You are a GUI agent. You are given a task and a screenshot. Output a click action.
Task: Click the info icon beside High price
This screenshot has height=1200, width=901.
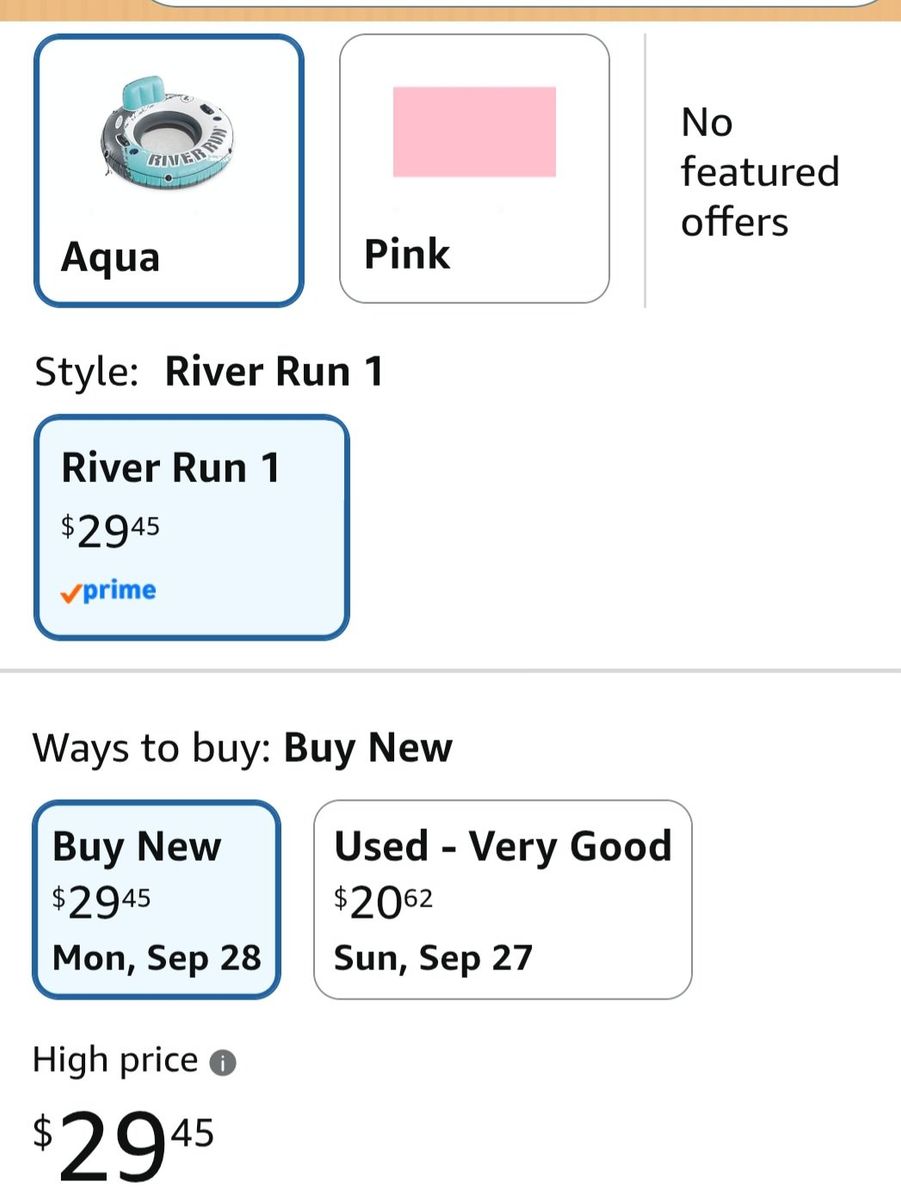coord(223,1063)
